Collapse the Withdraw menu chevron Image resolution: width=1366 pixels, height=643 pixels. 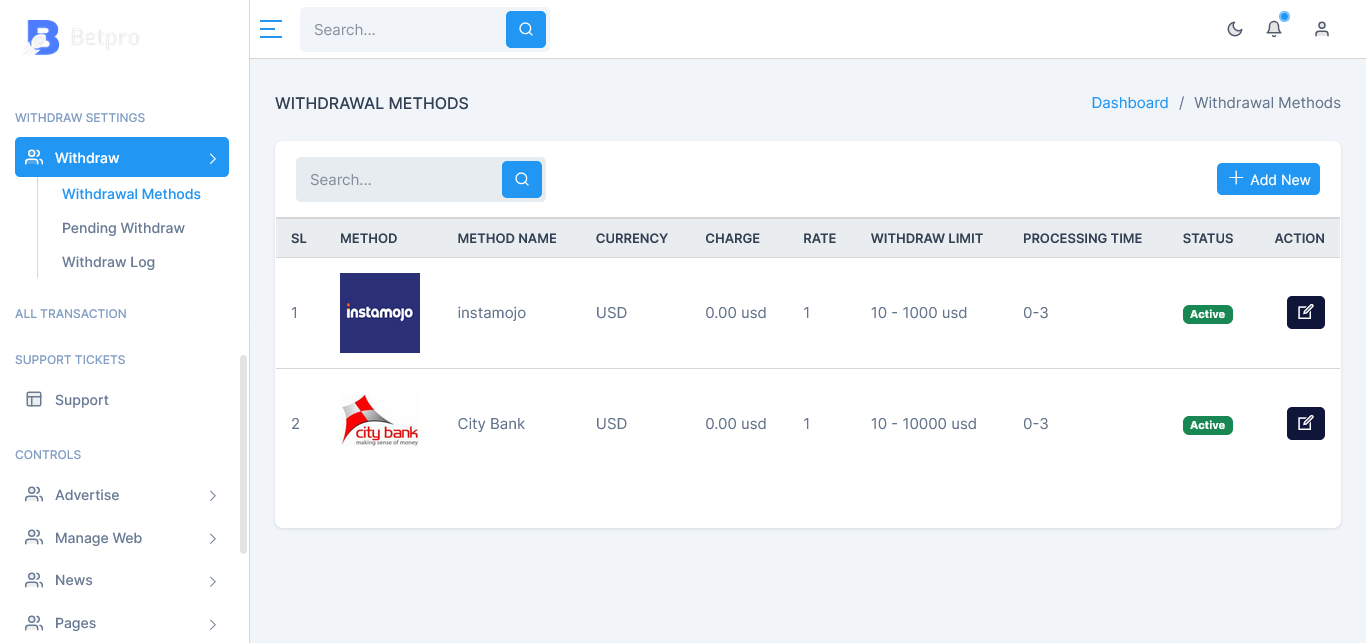coord(213,158)
